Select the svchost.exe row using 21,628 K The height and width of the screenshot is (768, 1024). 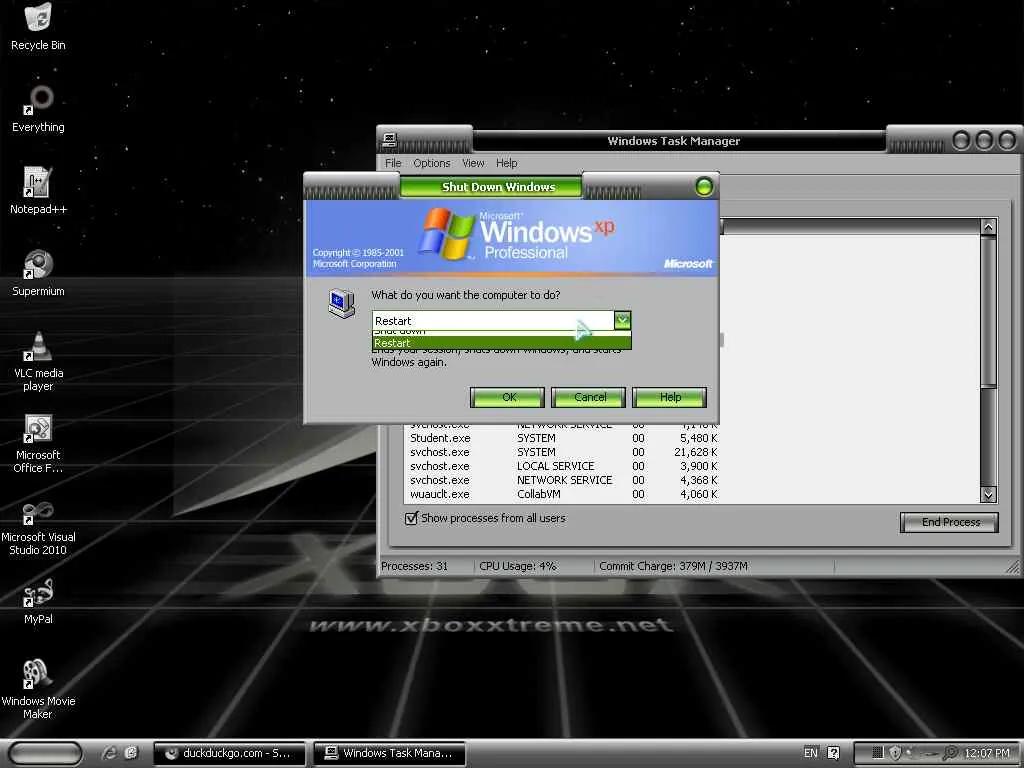(x=563, y=453)
